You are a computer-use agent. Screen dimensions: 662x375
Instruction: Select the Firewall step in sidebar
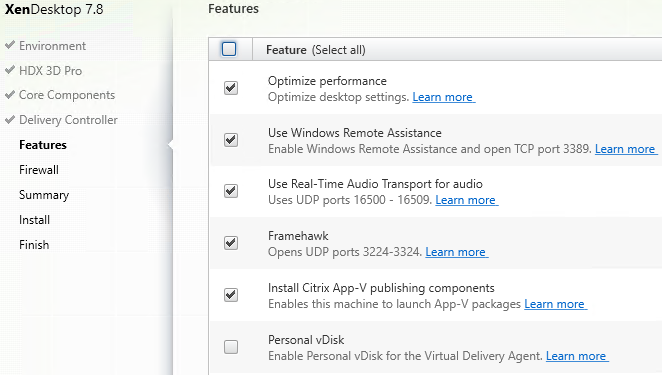[39, 170]
